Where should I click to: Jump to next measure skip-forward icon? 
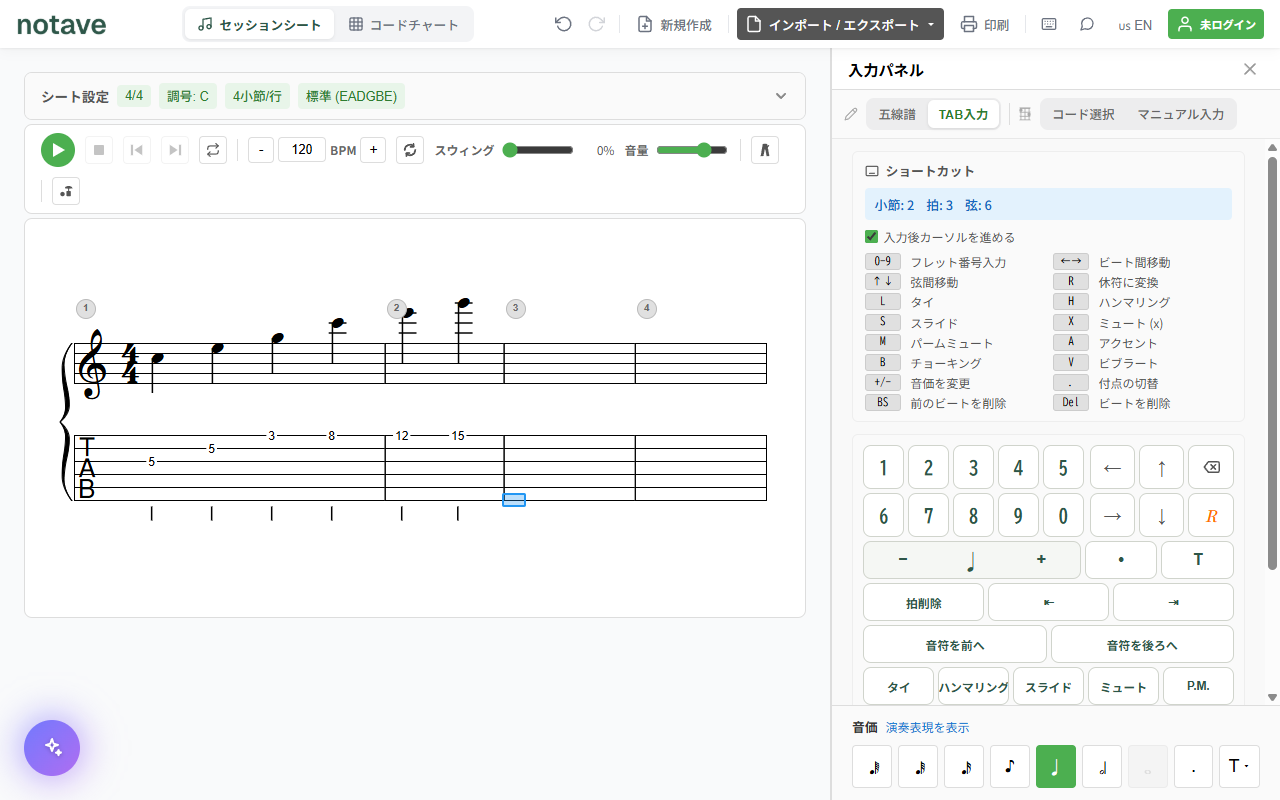pos(175,150)
